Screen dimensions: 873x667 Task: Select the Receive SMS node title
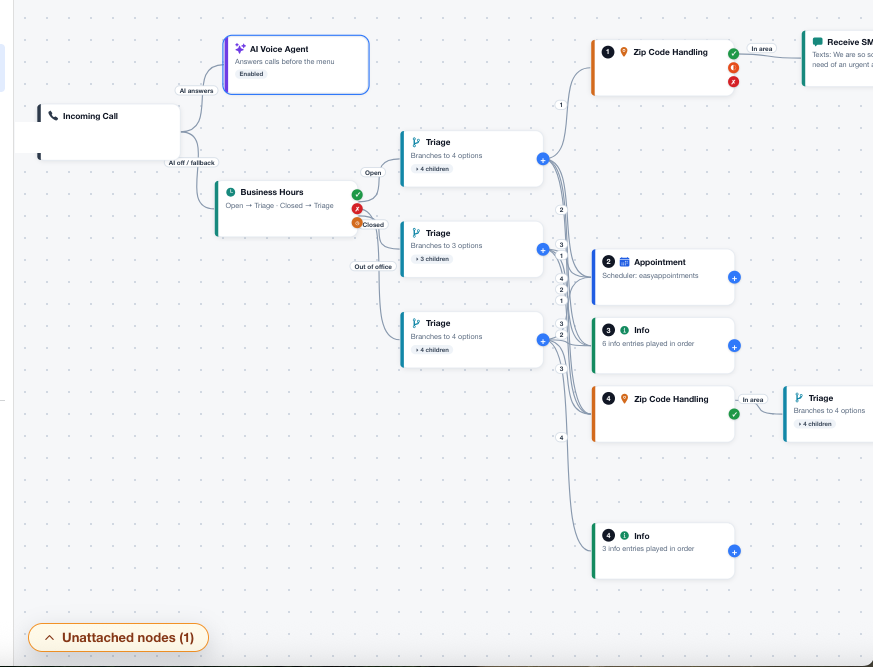850,42
